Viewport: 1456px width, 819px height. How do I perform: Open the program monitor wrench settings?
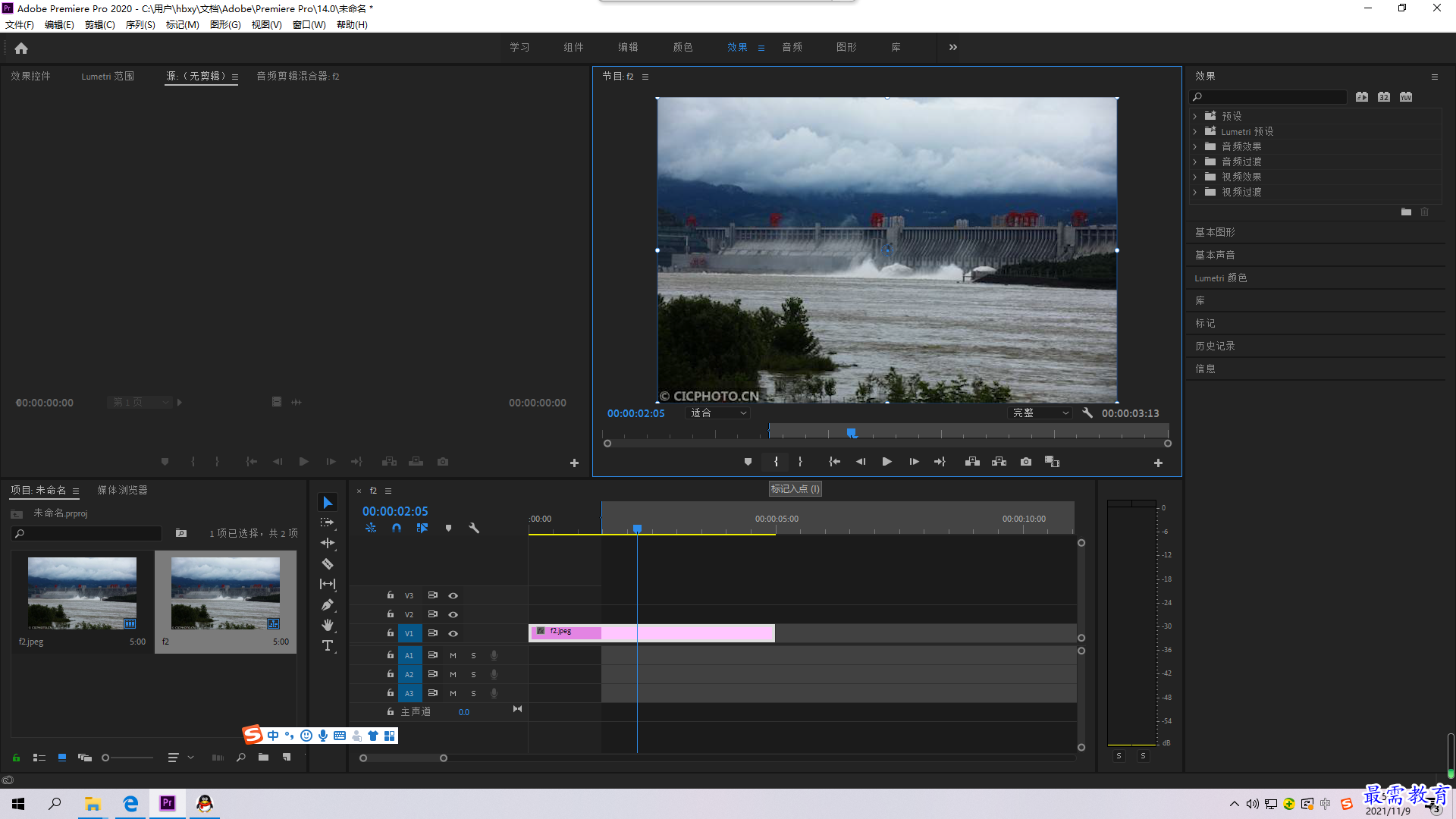pyautogui.click(x=1087, y=413)
